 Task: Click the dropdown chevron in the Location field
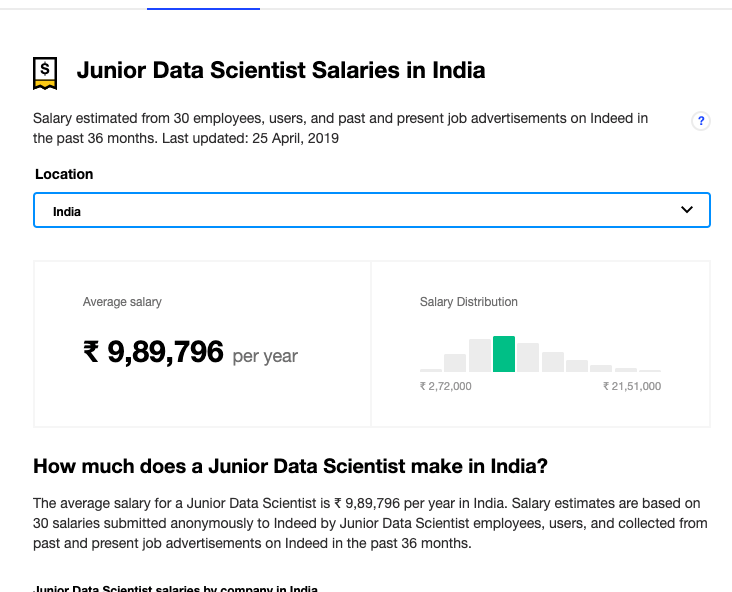pos(687,210)
